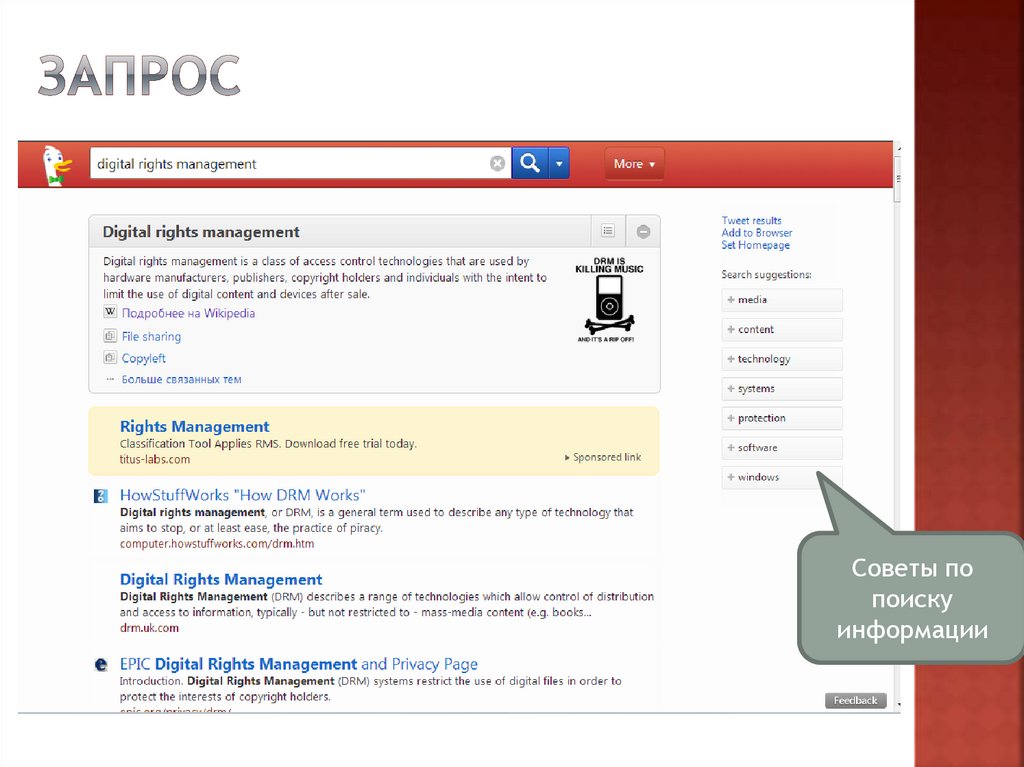Collapse the info box with the minus icon
The image size is (1024, 767).
click(x=643, y=231)
